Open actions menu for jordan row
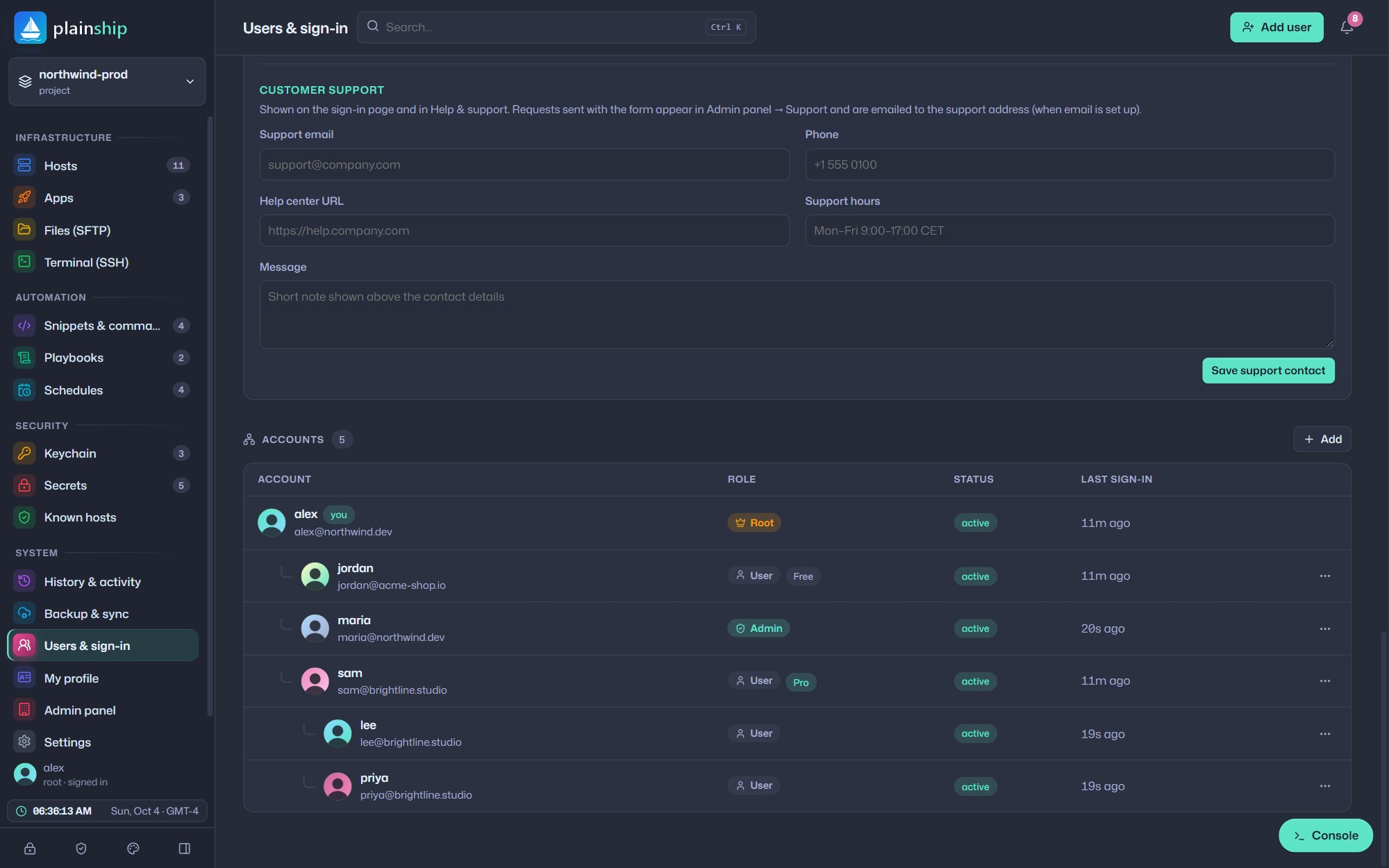Screen dimensions: 1389x868 tap(1325, 576)
